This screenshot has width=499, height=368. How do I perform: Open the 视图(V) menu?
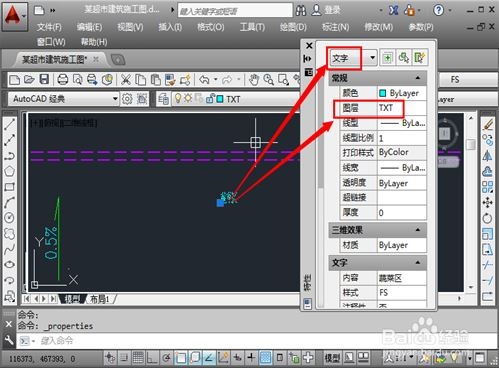(x=130, y=27)
